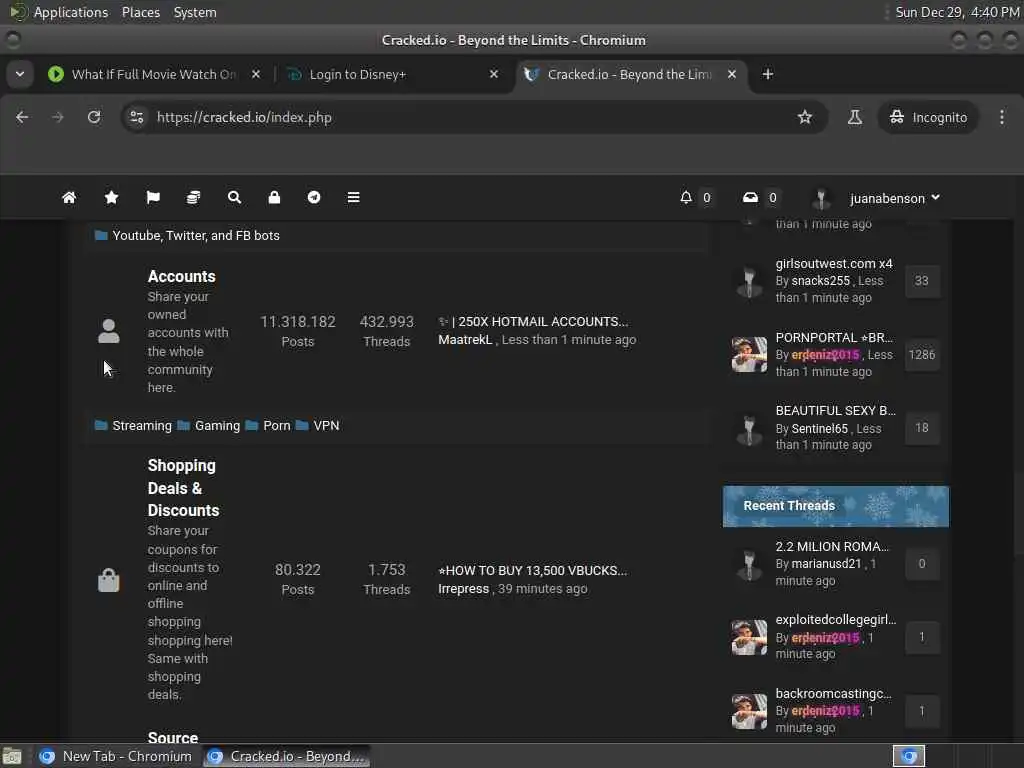Image resolution: width=1024 pixels, height=768 pixels.
Task: Click the Recent Threads header
Action: 835,505
